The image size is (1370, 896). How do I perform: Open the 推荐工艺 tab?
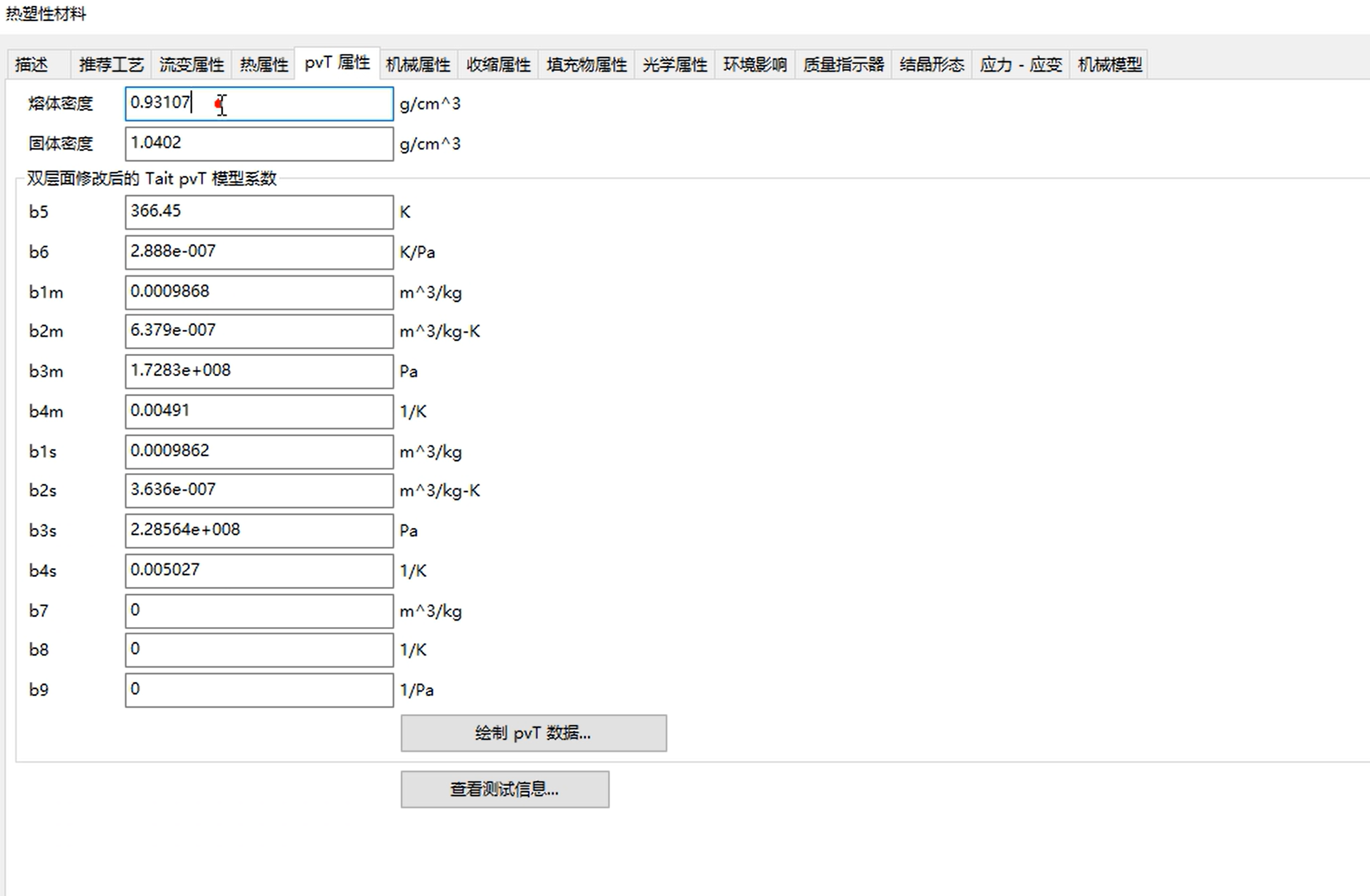click(111, 65)
